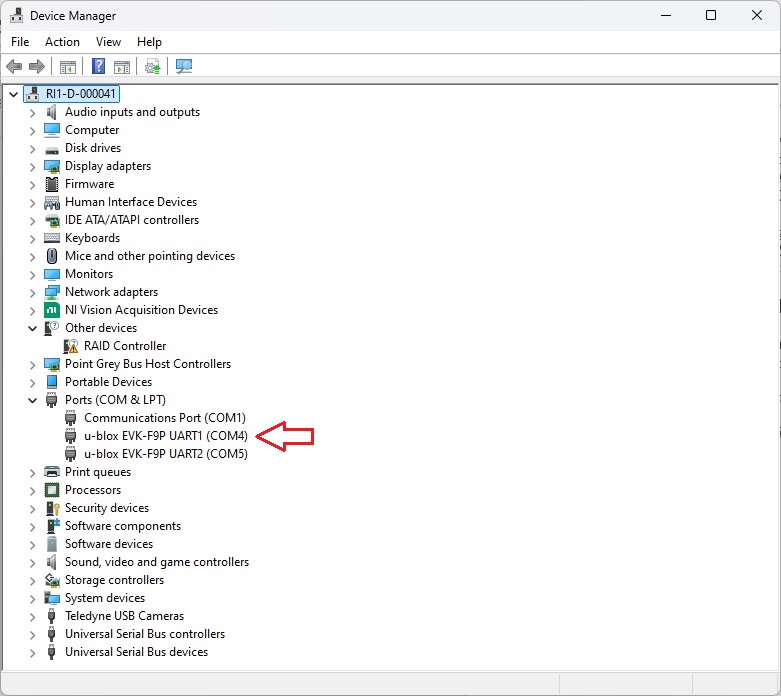
Task: Expand the Computer category
Action: point(32,131)
